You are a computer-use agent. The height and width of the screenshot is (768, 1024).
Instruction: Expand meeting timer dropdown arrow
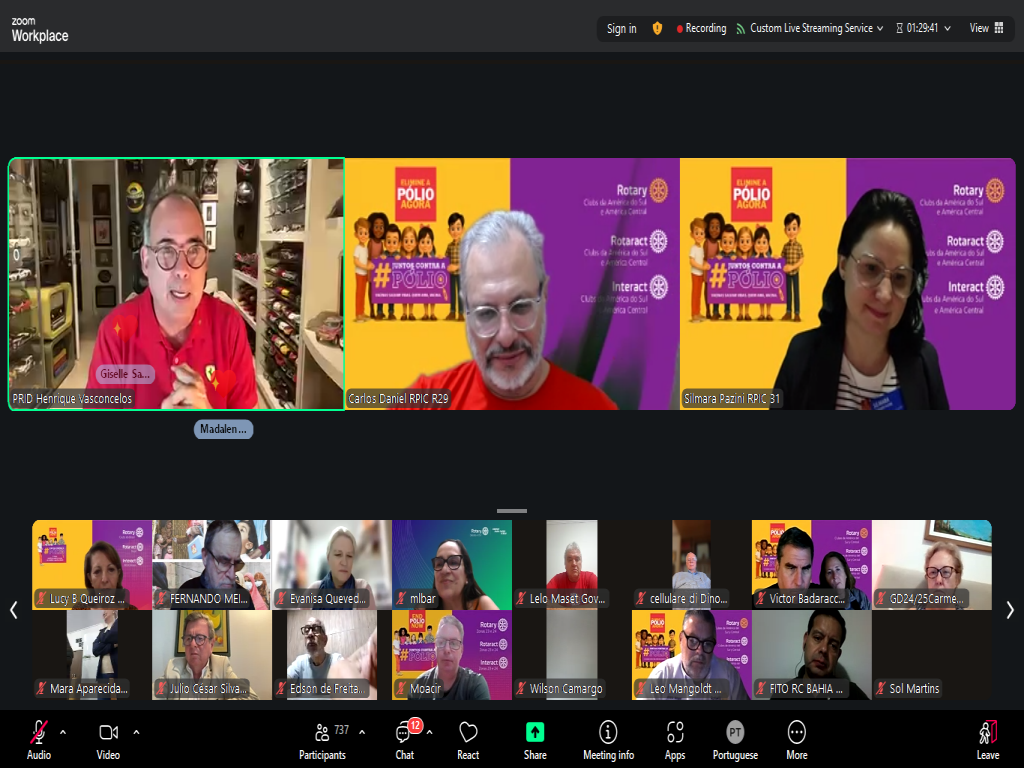tap(947, 29)
